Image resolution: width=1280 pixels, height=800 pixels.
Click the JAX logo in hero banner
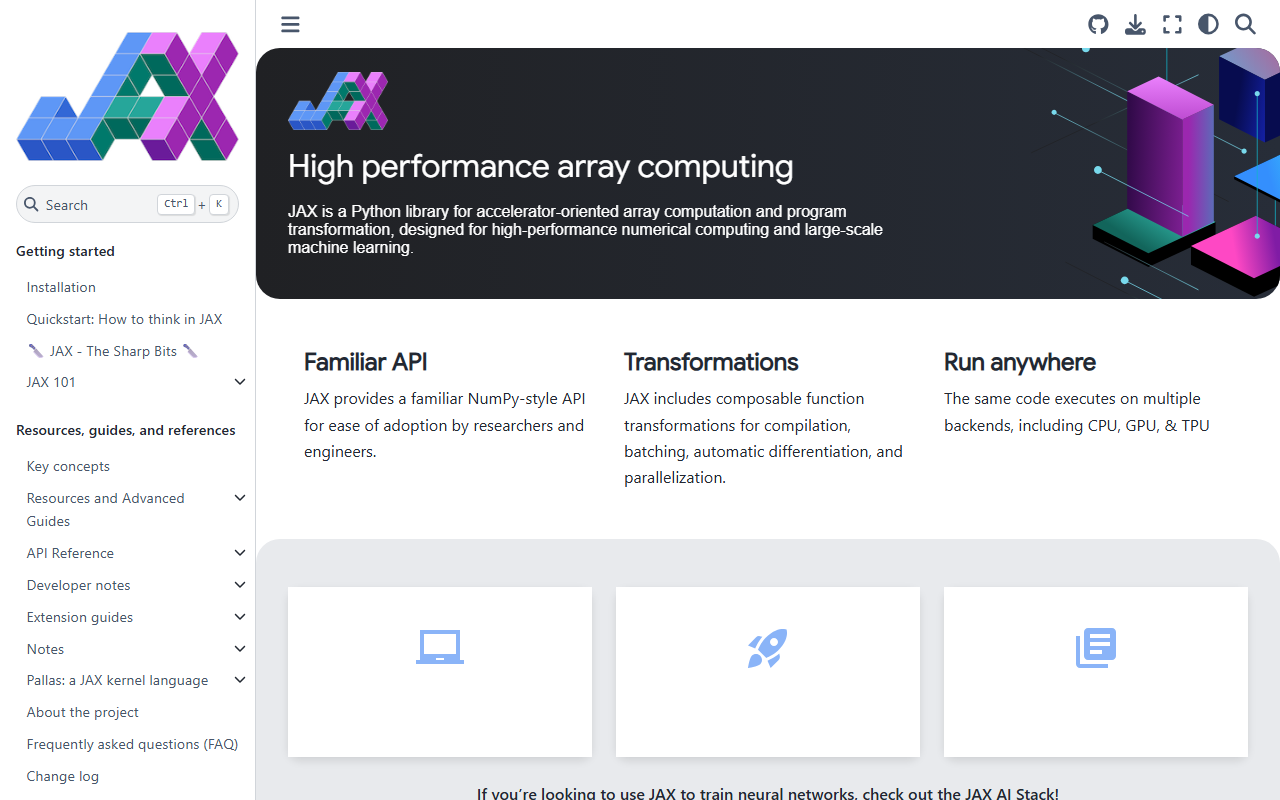338,101
